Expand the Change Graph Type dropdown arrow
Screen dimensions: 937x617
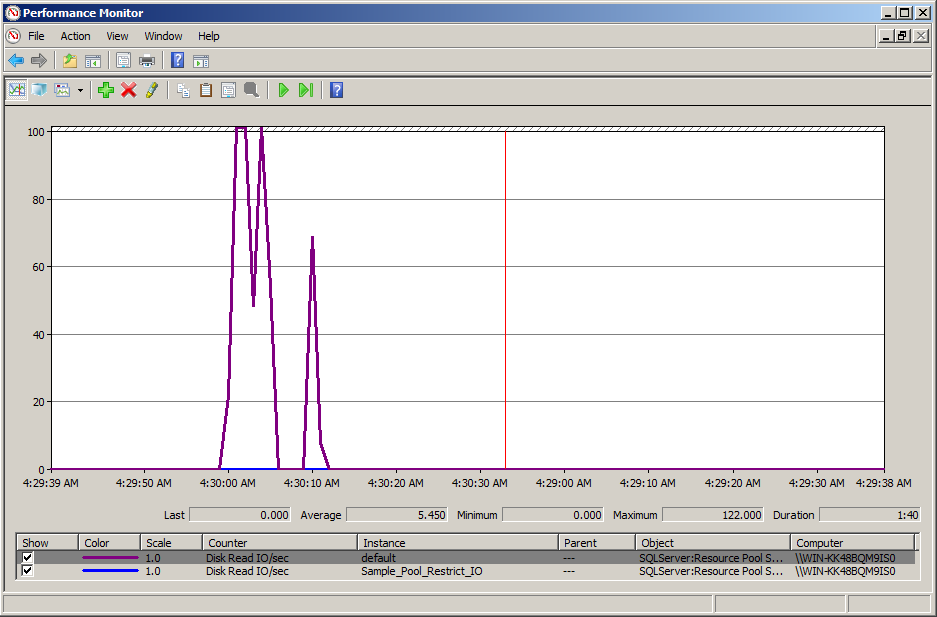click(x=80, y=90)
